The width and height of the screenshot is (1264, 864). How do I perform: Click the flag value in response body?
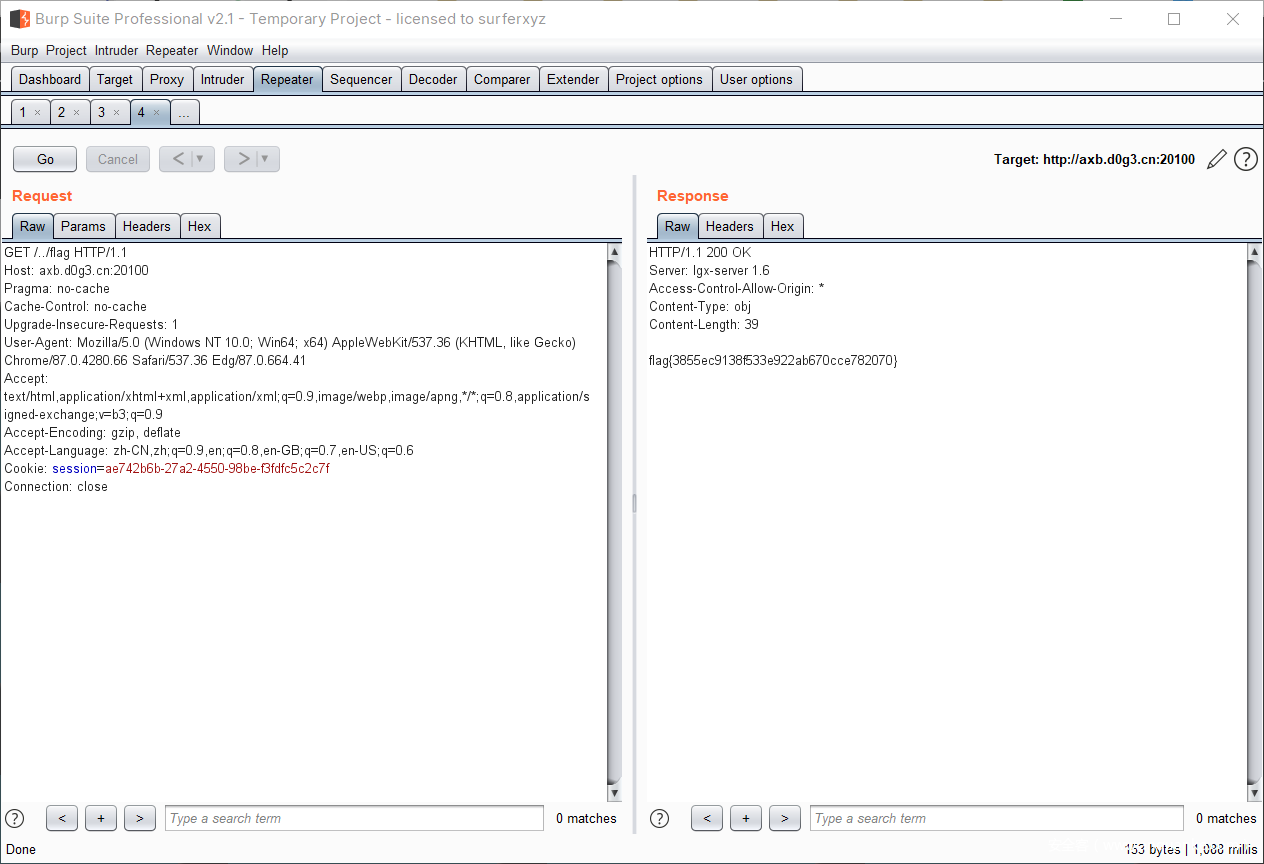[x=773, y=360]
